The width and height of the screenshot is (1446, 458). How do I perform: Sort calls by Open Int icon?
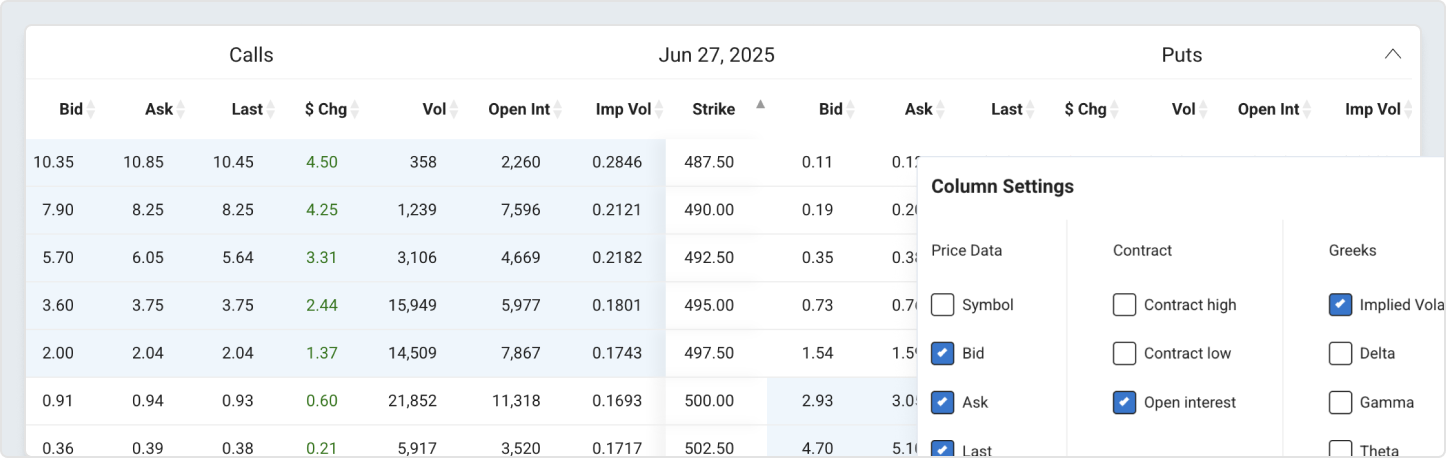pos(558,110)
